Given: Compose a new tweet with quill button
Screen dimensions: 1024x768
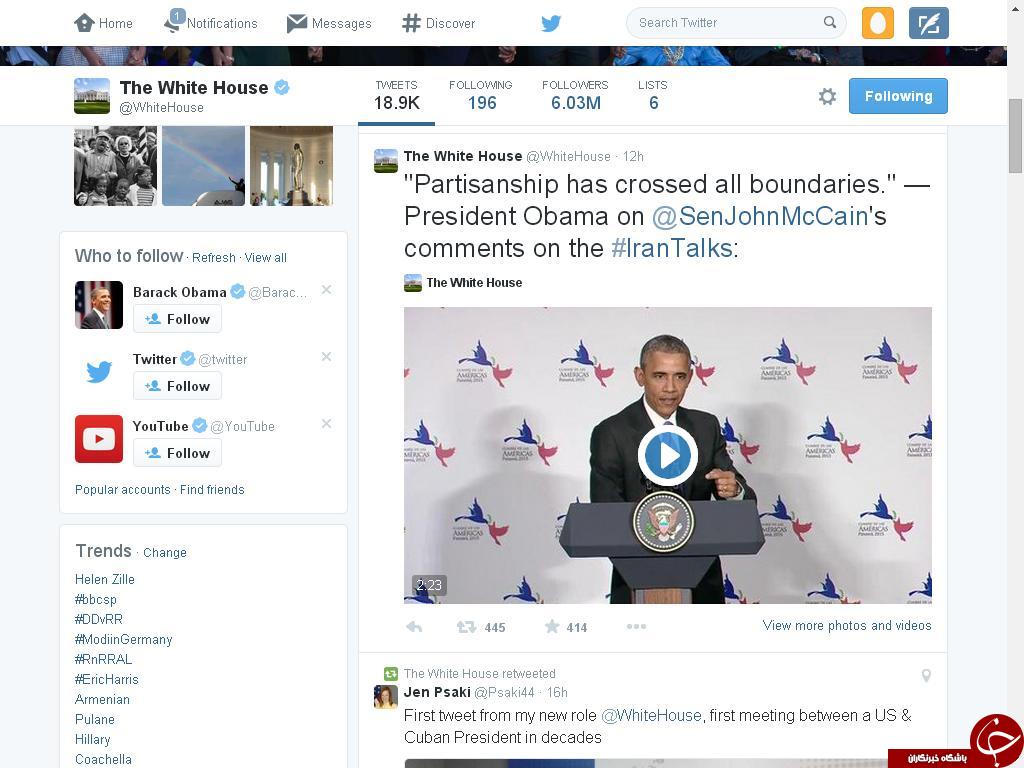Looking at the screenshot, I should pos(929,23).
